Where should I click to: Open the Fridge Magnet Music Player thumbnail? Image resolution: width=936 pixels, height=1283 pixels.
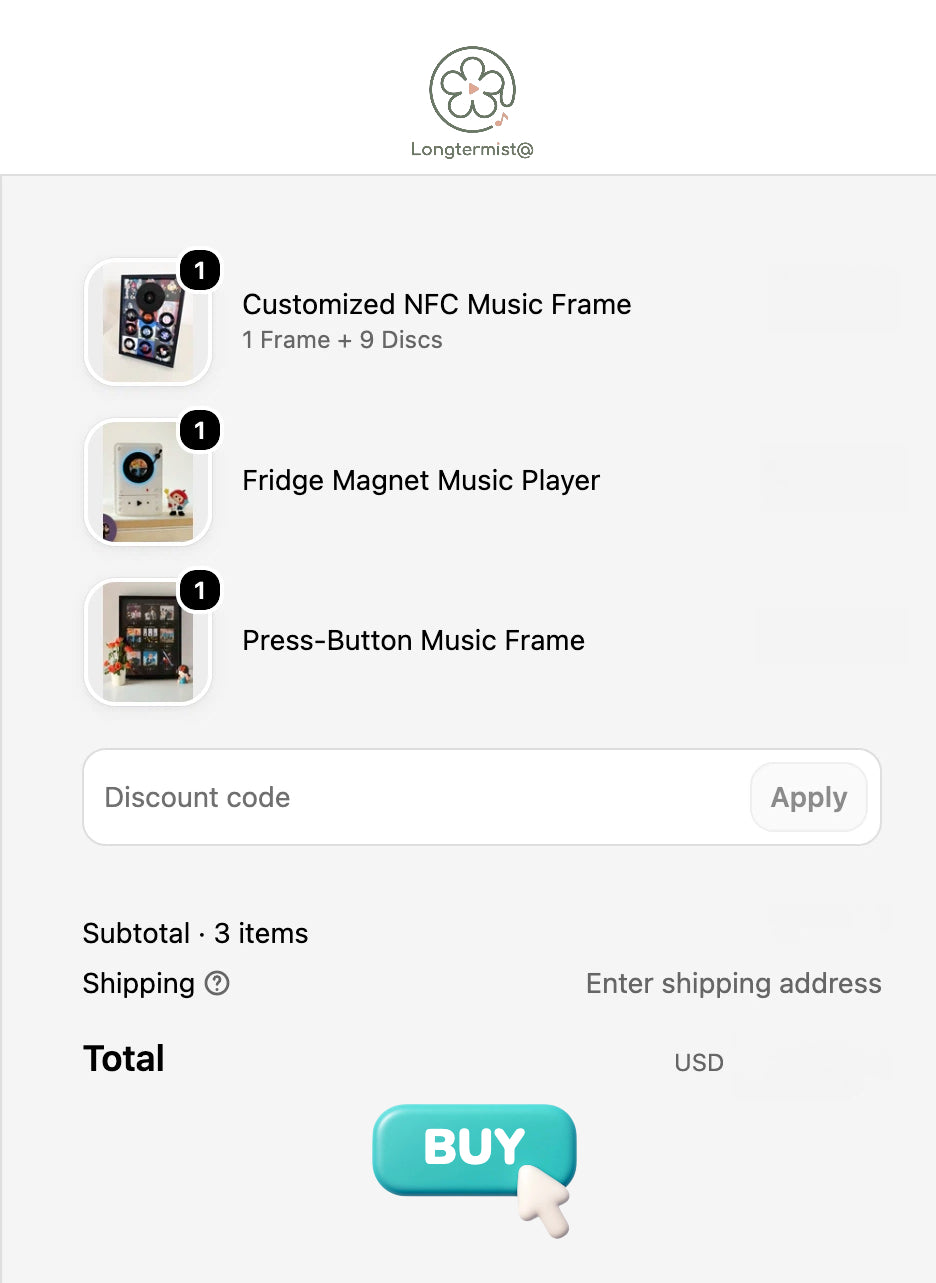click(x=148, y=482)
